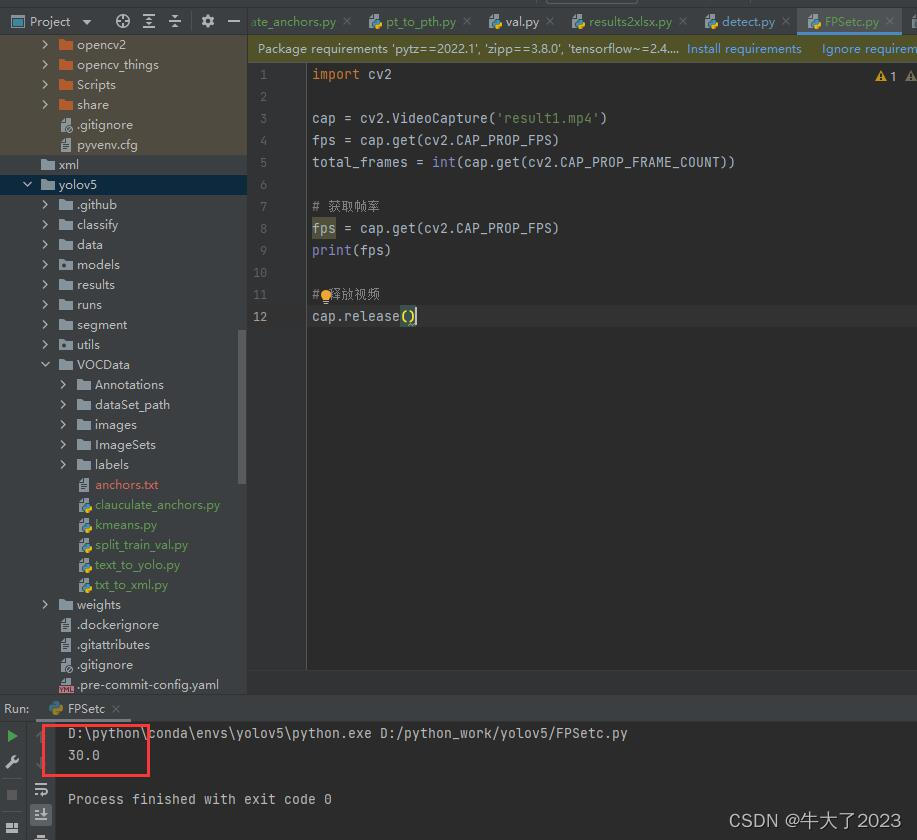Switch to the pt_to_pth.py tab
The image size is (917, 840).
420,22
